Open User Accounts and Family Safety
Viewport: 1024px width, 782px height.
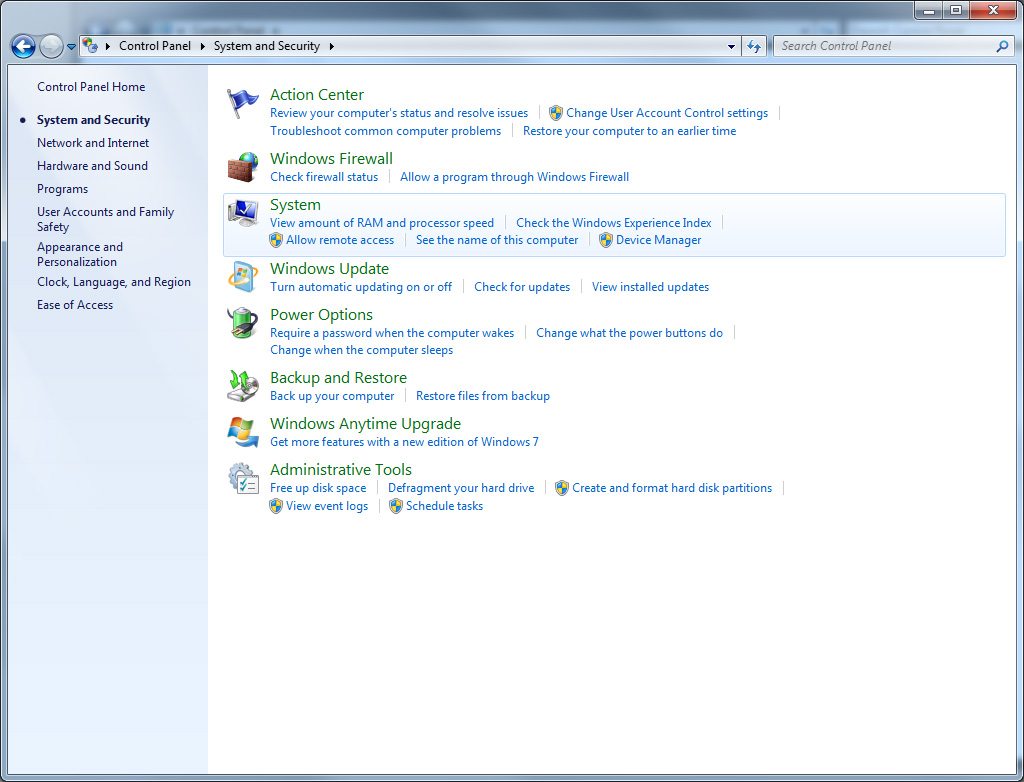105,220
